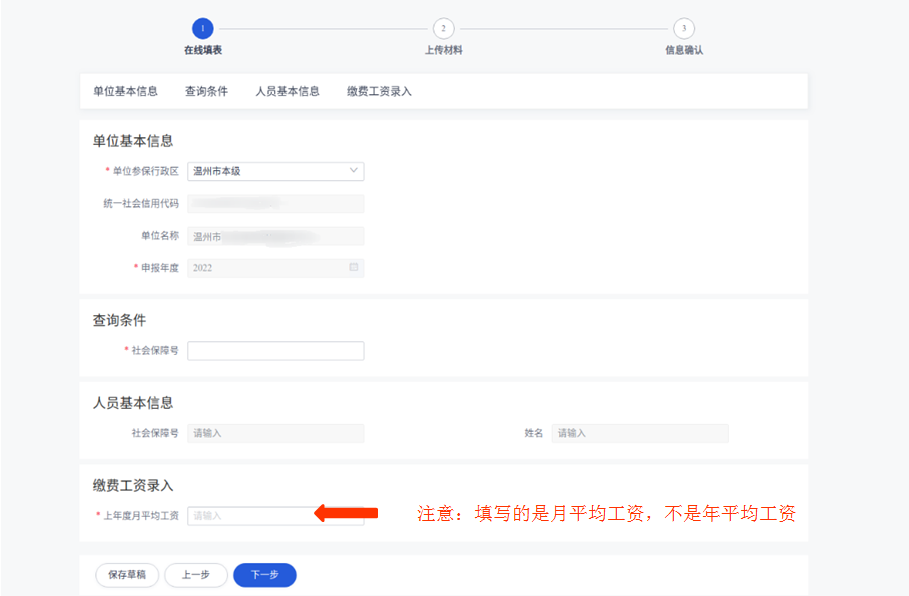Go back with the 上一步 button
The width and height of the screenshot is (909, 596).
pyautogui.click(x=195, y=575)
